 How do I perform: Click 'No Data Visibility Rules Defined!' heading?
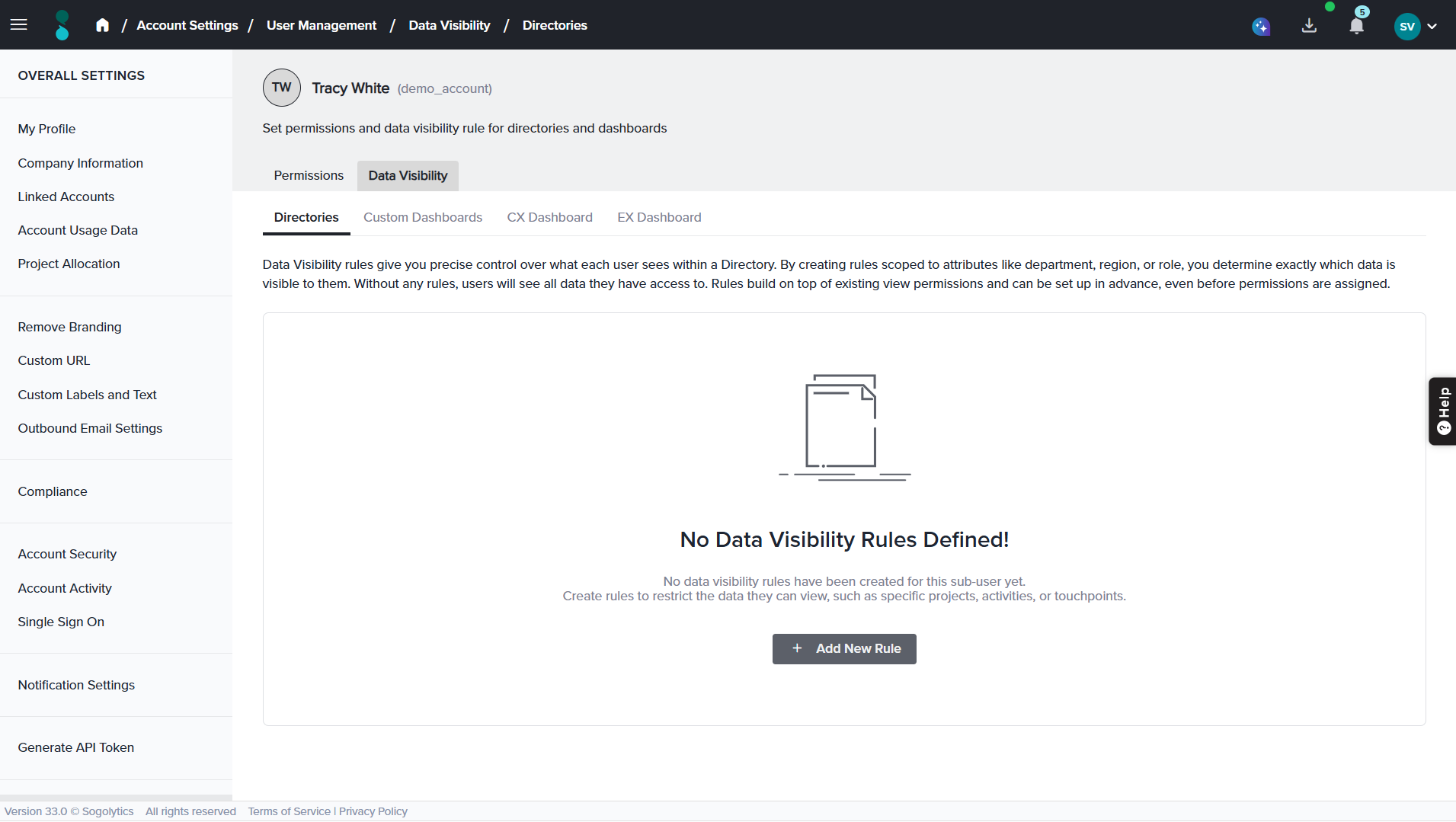[x=844, y=540]
